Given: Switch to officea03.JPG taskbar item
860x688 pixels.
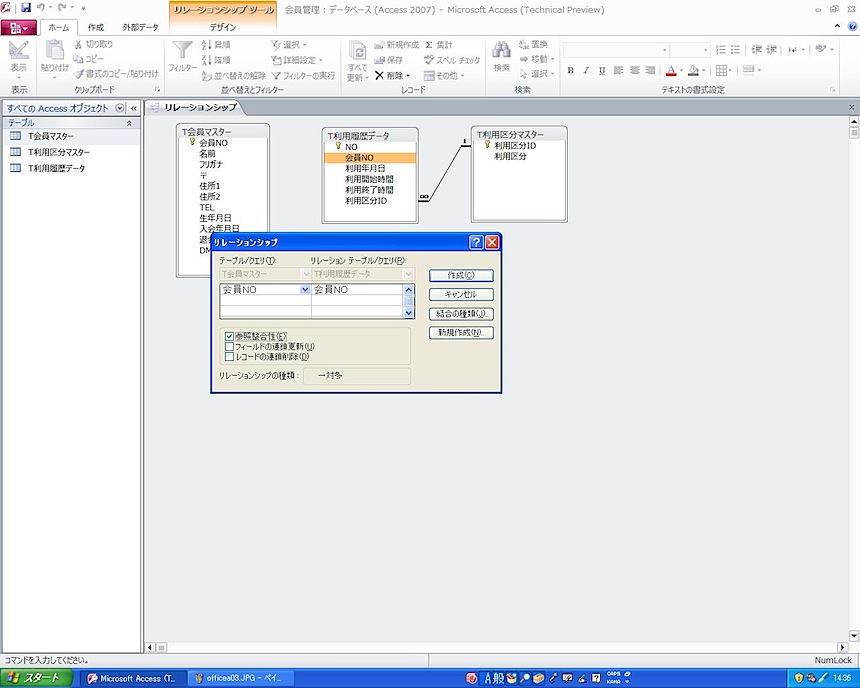Looking at the screenshot, I should 240,679.
